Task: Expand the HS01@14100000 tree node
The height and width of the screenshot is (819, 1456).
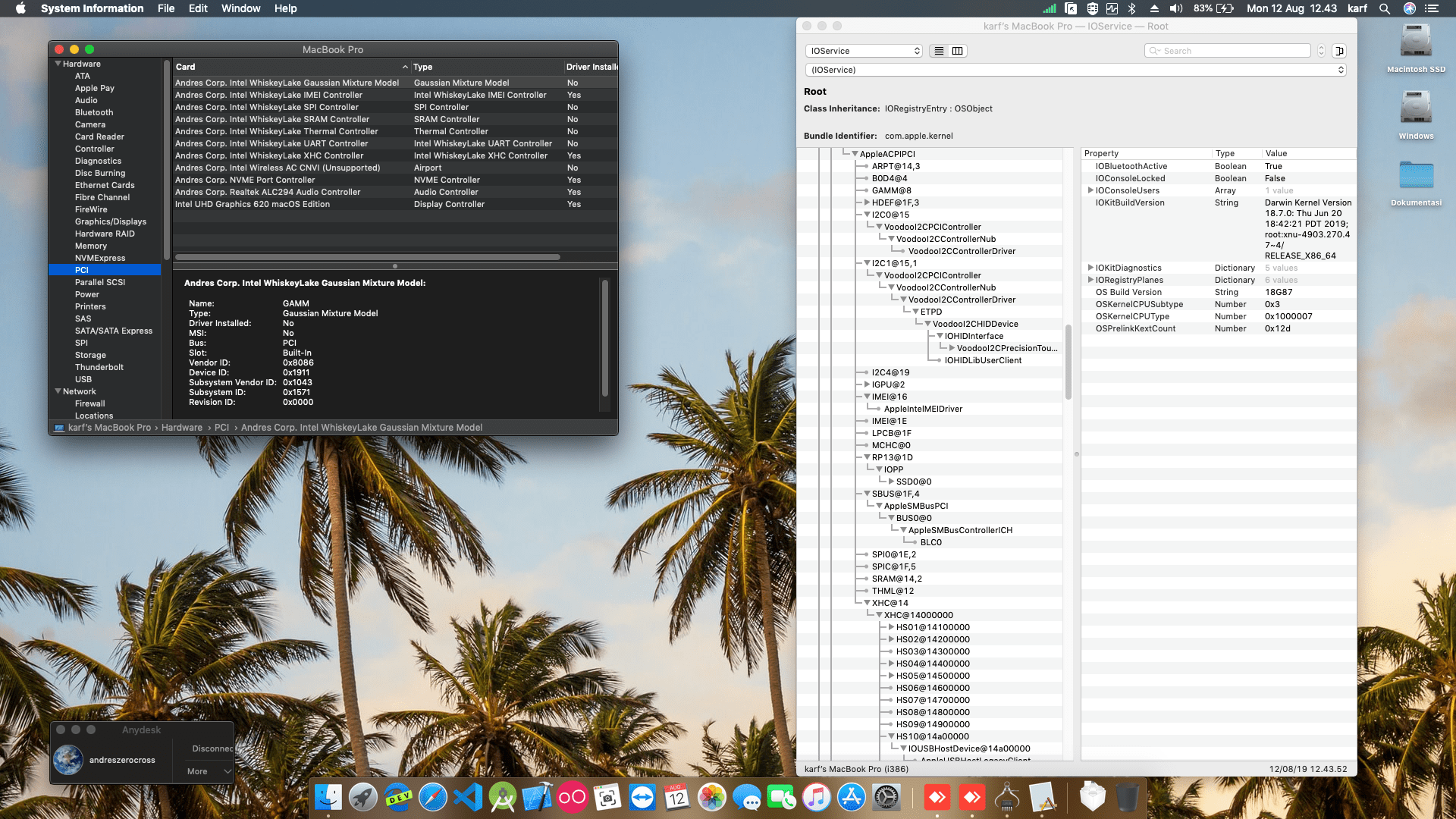Action: tap(891, 627)
